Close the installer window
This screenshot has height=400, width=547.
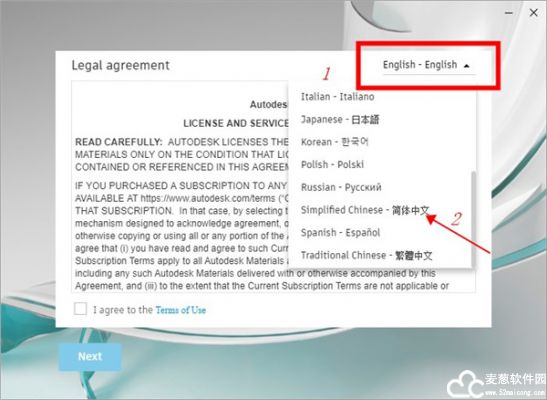click(x=533, y=13)
